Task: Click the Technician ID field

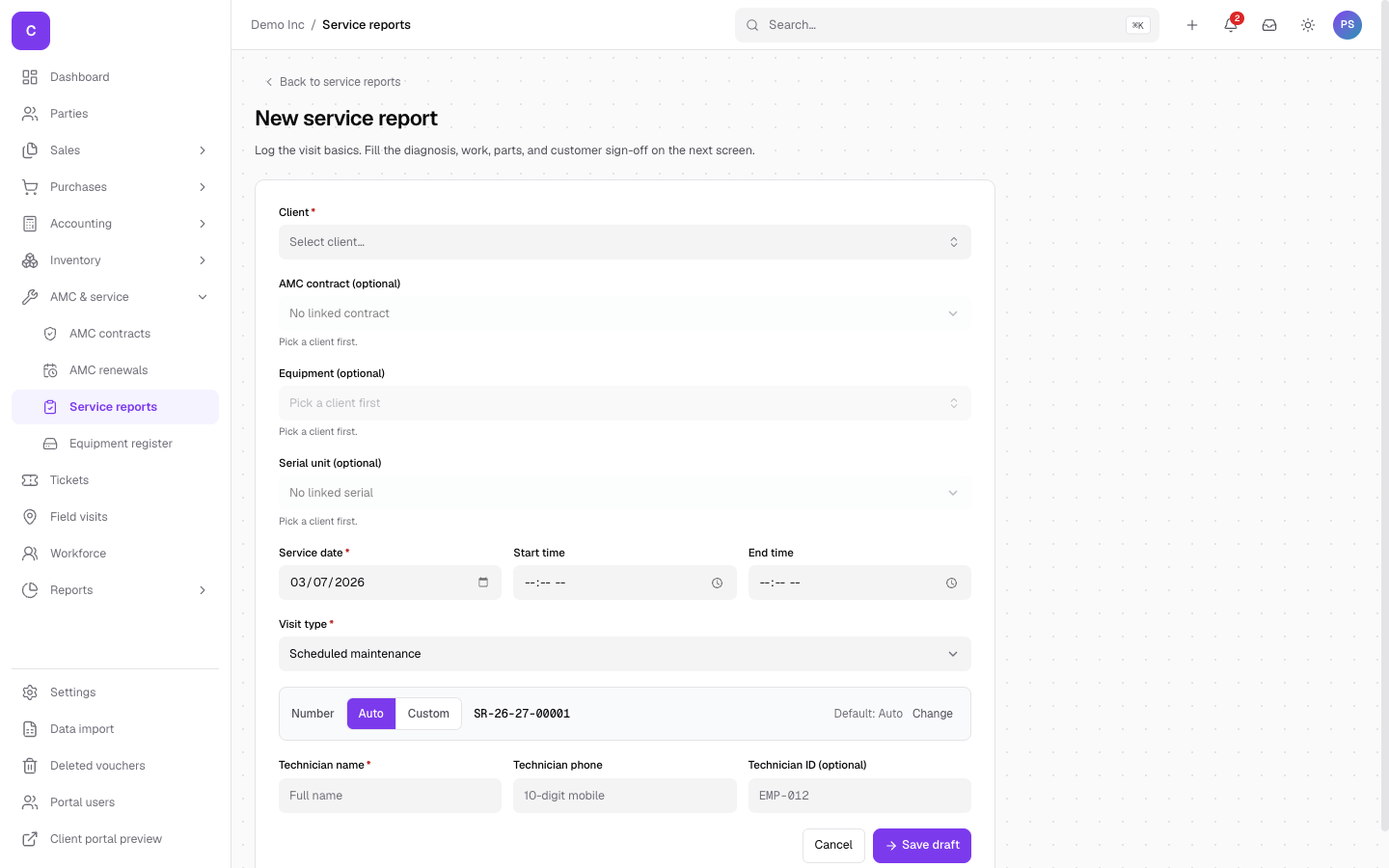Action: tap(859, 796)
